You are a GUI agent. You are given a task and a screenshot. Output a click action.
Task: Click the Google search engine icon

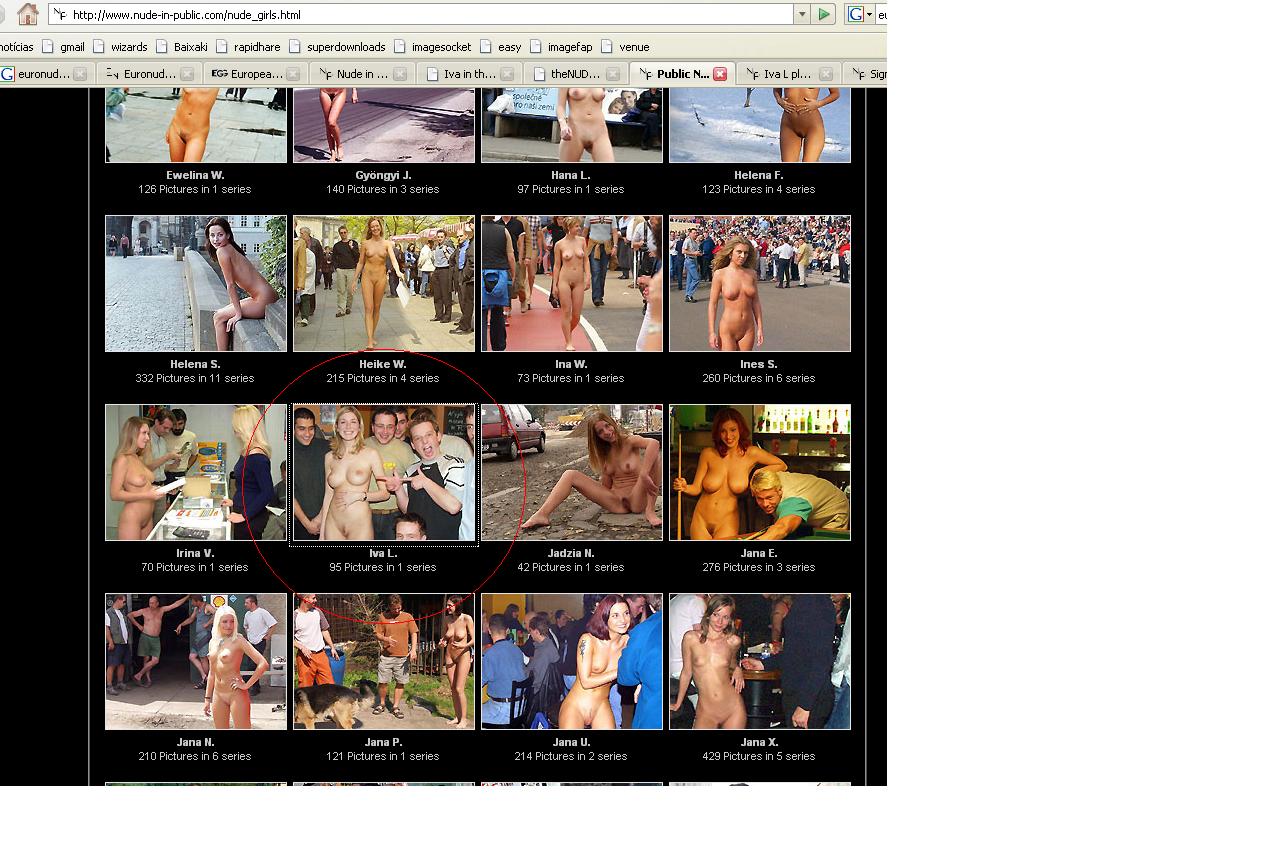click(x=855, y=14)
